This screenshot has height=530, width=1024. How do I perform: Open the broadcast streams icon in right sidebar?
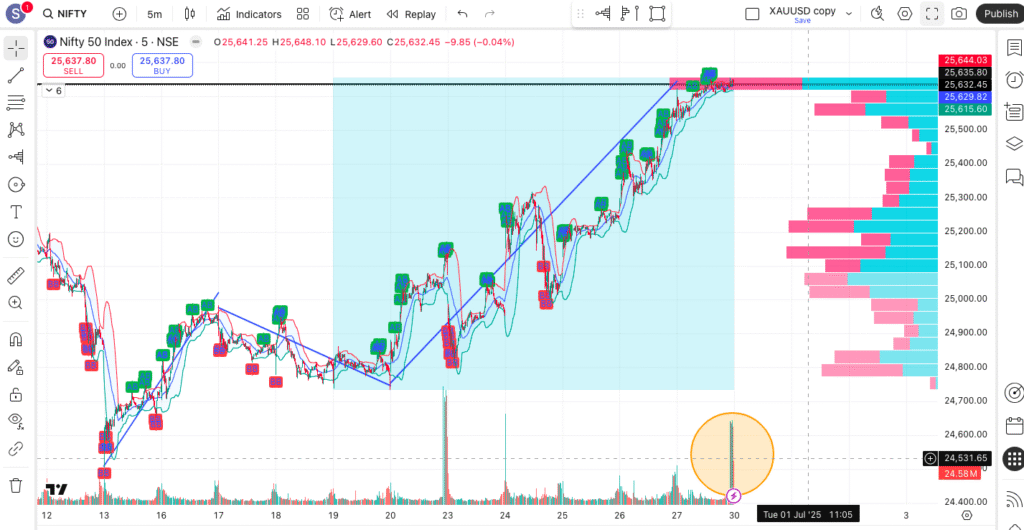tap(1014, 501)
